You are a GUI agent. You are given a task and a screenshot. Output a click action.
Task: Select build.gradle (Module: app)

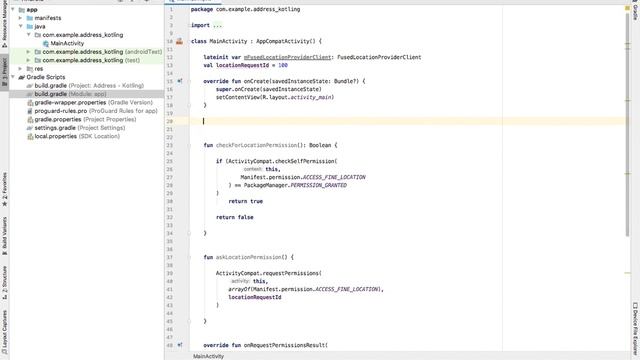[x=70, y=94]
